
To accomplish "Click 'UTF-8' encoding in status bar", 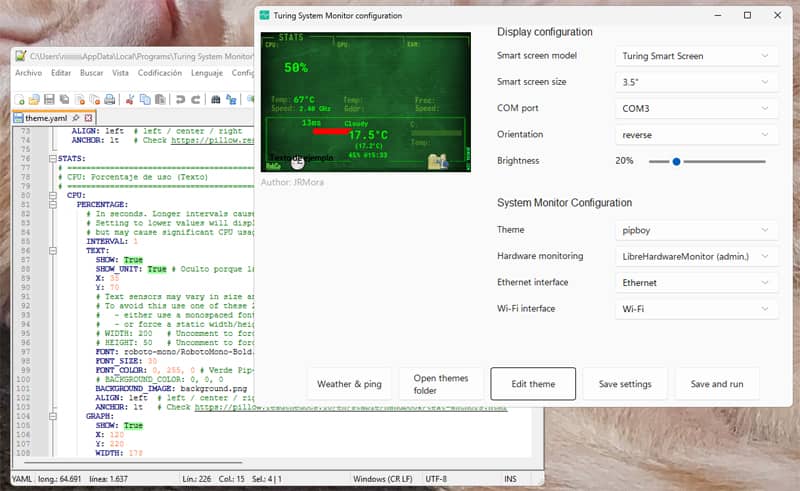I will click(436, 479).
